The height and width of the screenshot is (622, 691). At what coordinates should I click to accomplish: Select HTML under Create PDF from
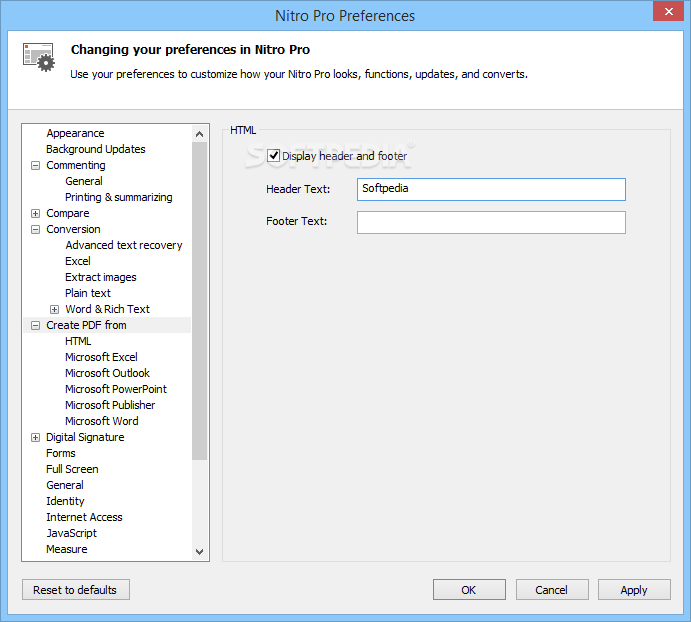coord(78,341)
